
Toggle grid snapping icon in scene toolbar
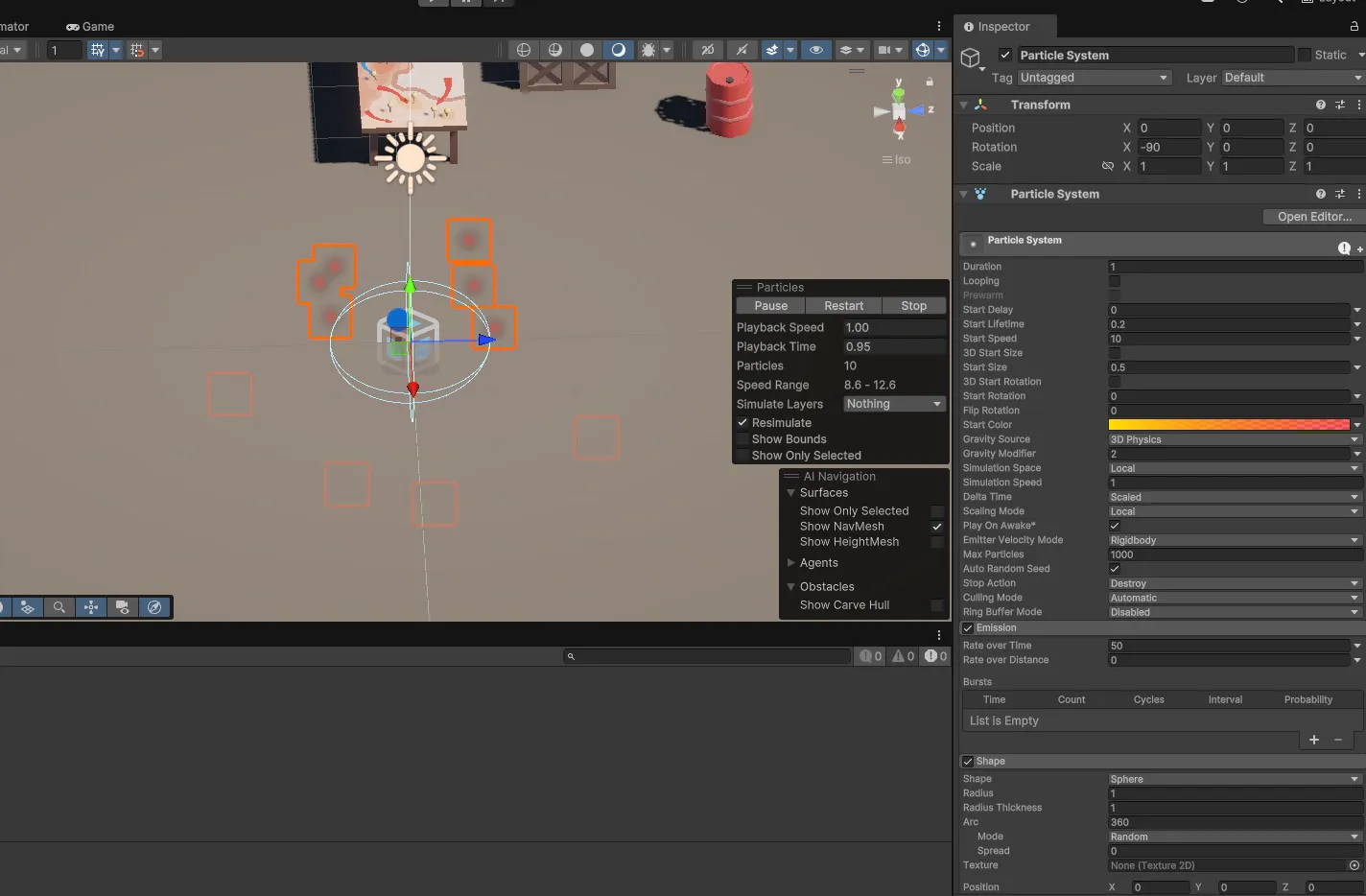pyautogui.click(x=98, y=50)
